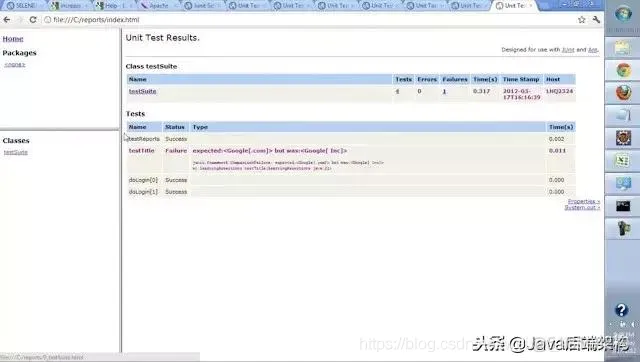Select the testReports test name cell
This screenshot has width=640, height=362.
click(x=144, y=139)
